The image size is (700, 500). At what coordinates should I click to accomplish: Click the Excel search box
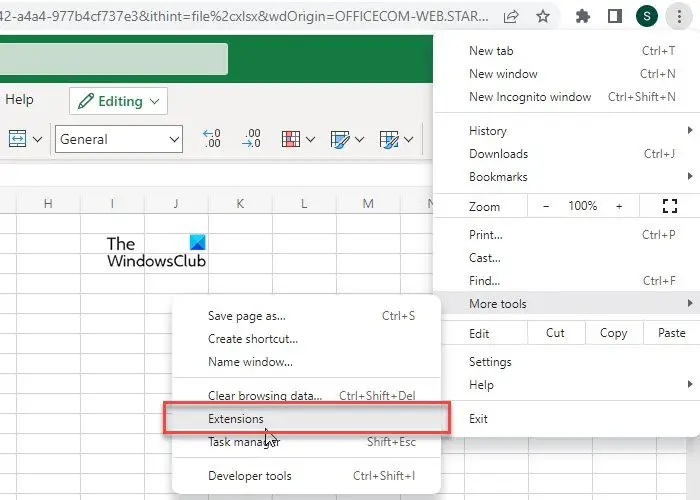pyautogui.click(x=113, y=58)
